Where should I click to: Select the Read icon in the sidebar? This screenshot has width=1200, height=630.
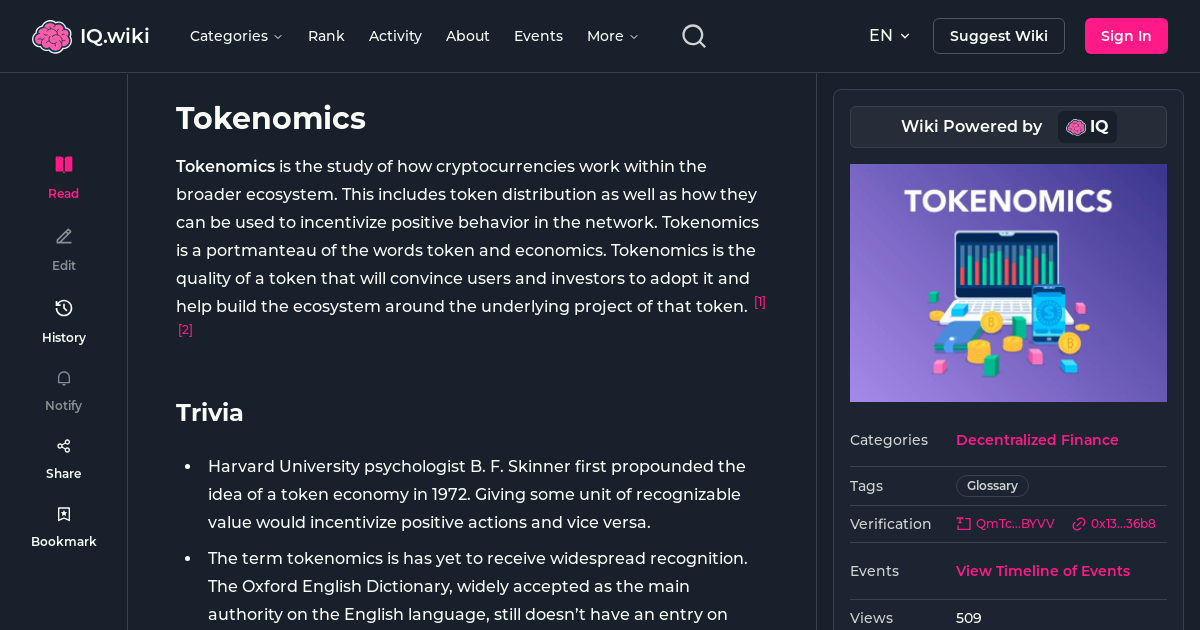point(63,163)
